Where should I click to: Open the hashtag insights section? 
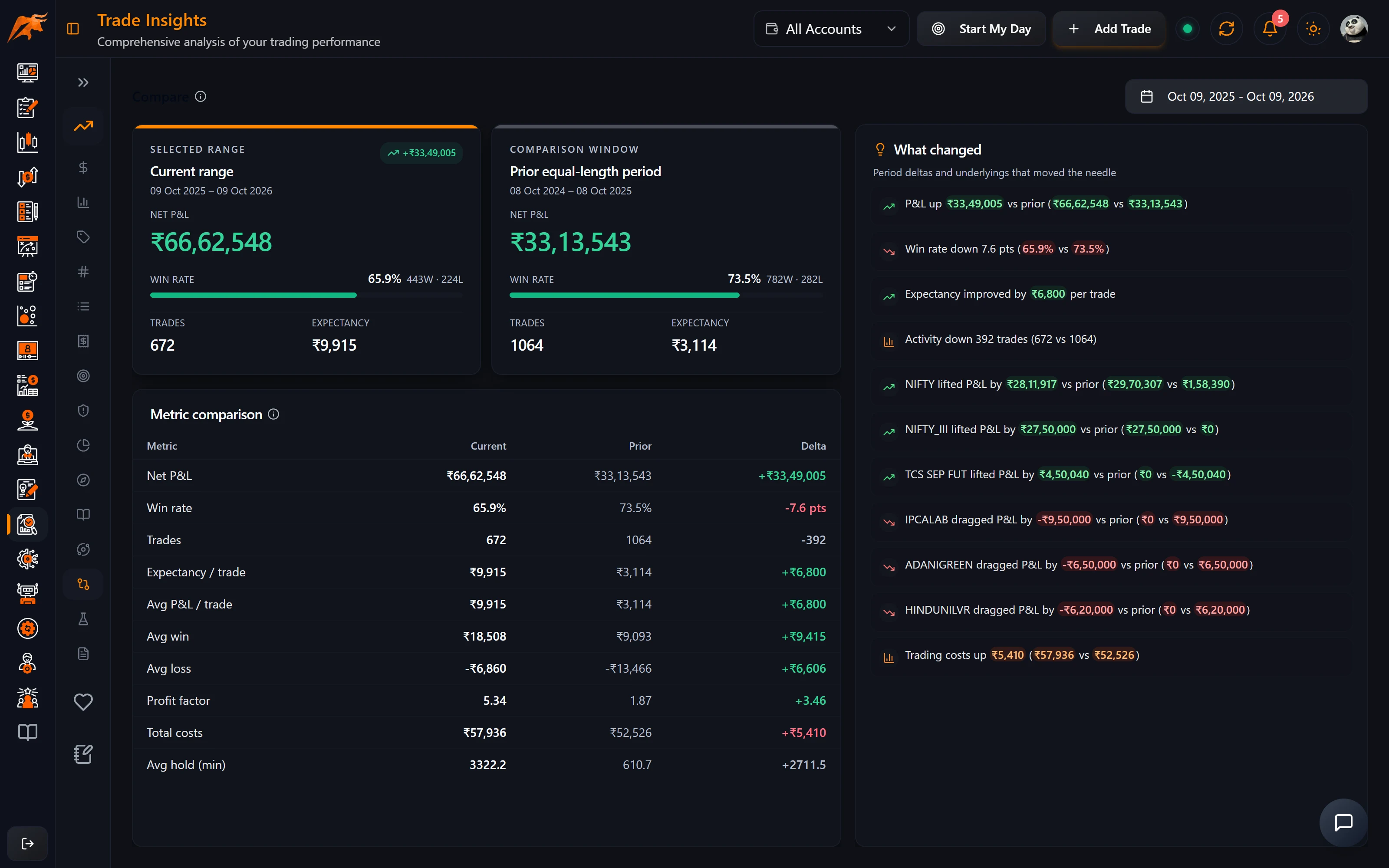[x=83, y=272]
